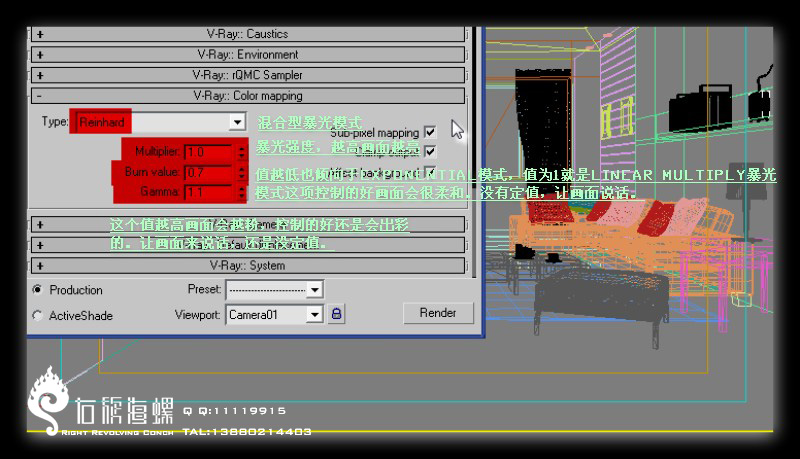Expand the rollout below Color mapping

click(x=248, y=225)
